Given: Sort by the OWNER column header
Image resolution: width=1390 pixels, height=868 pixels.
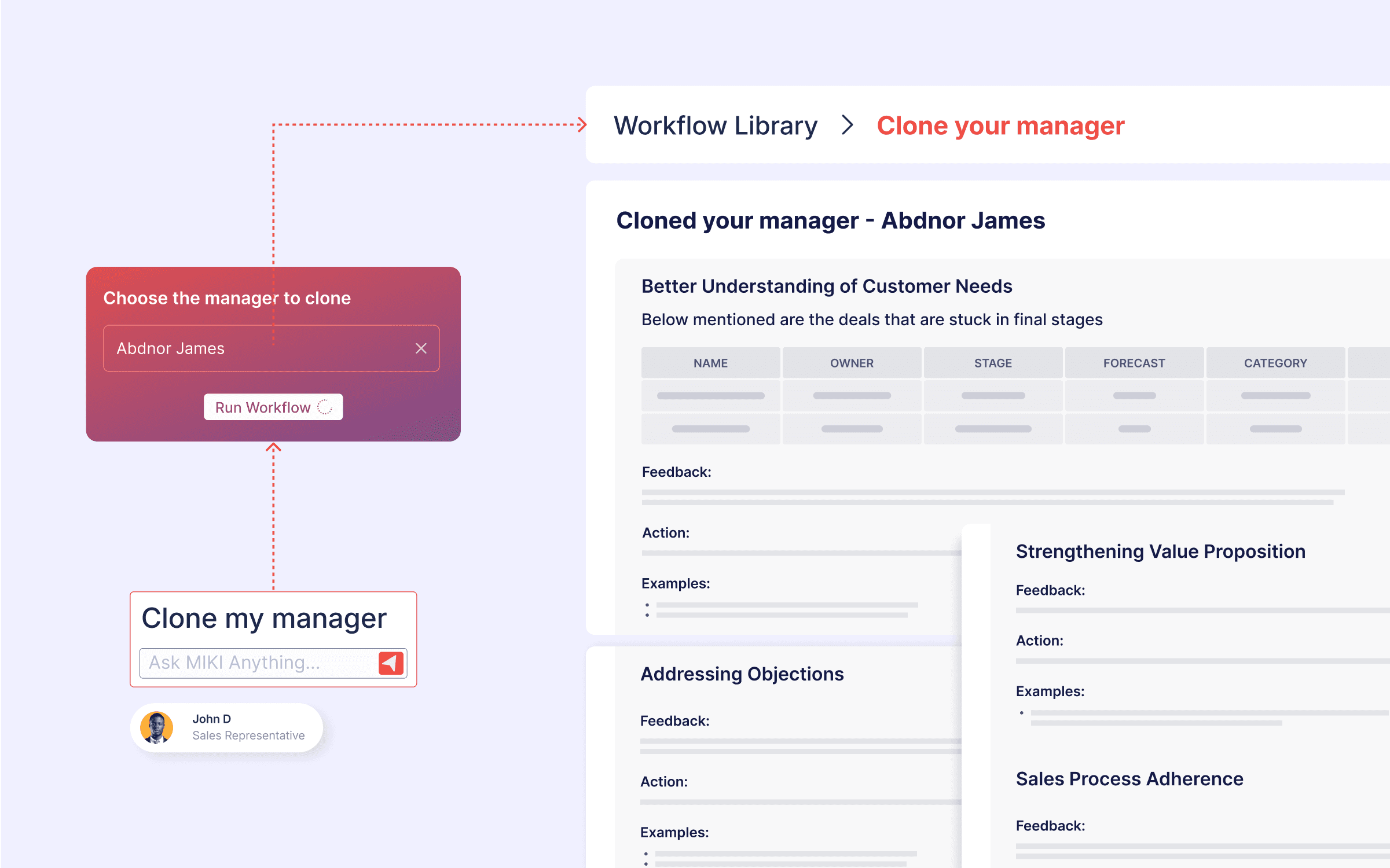Looking at the screenshot, I should 852,363.
